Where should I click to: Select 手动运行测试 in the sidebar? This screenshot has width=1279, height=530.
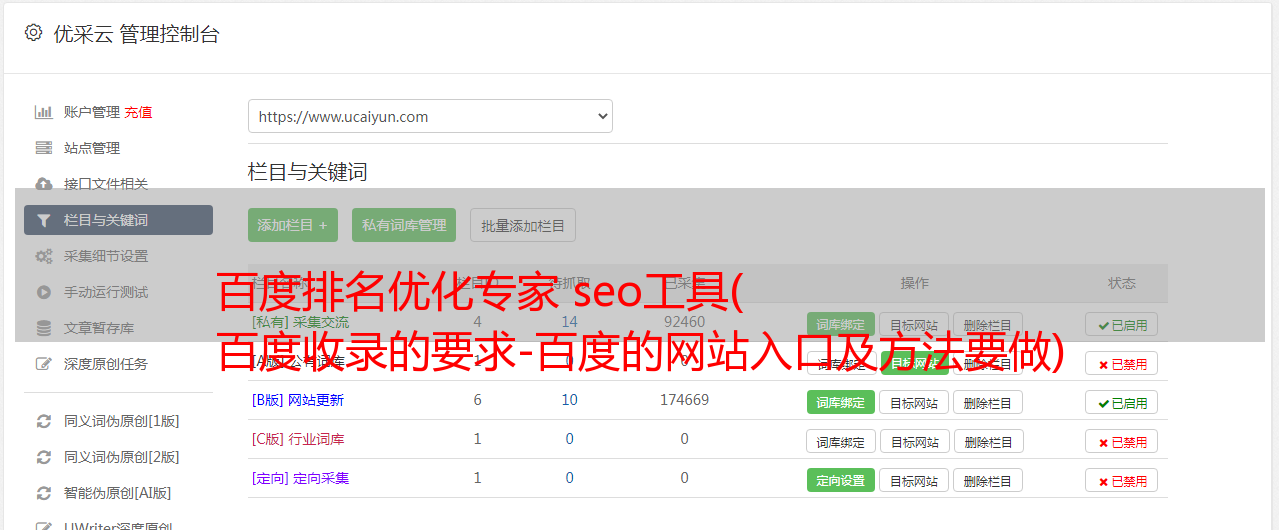[106, 292]
